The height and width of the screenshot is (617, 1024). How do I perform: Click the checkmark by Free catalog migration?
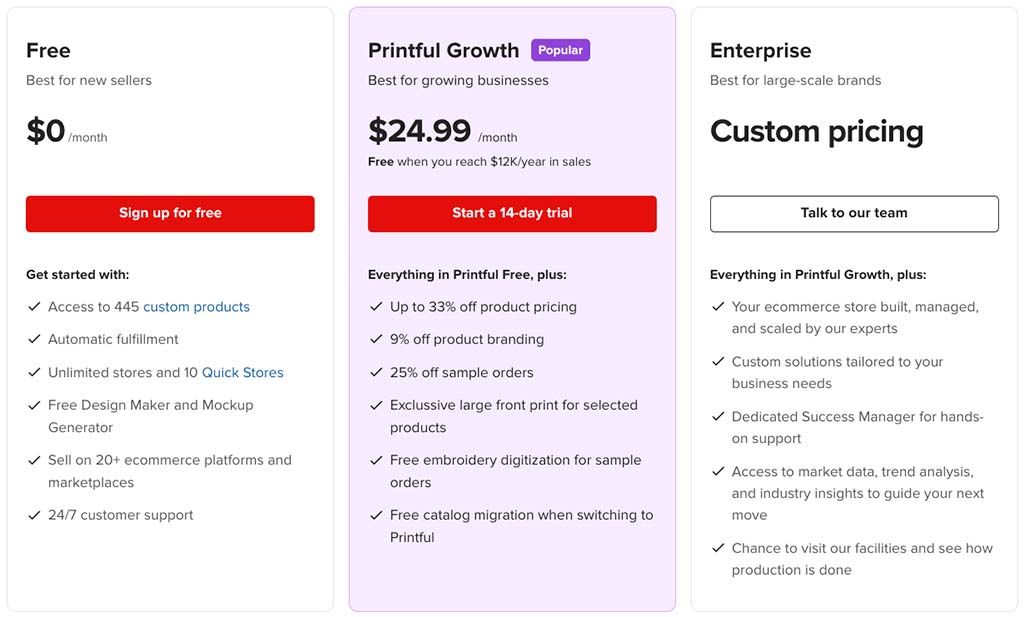coord(376,515)
